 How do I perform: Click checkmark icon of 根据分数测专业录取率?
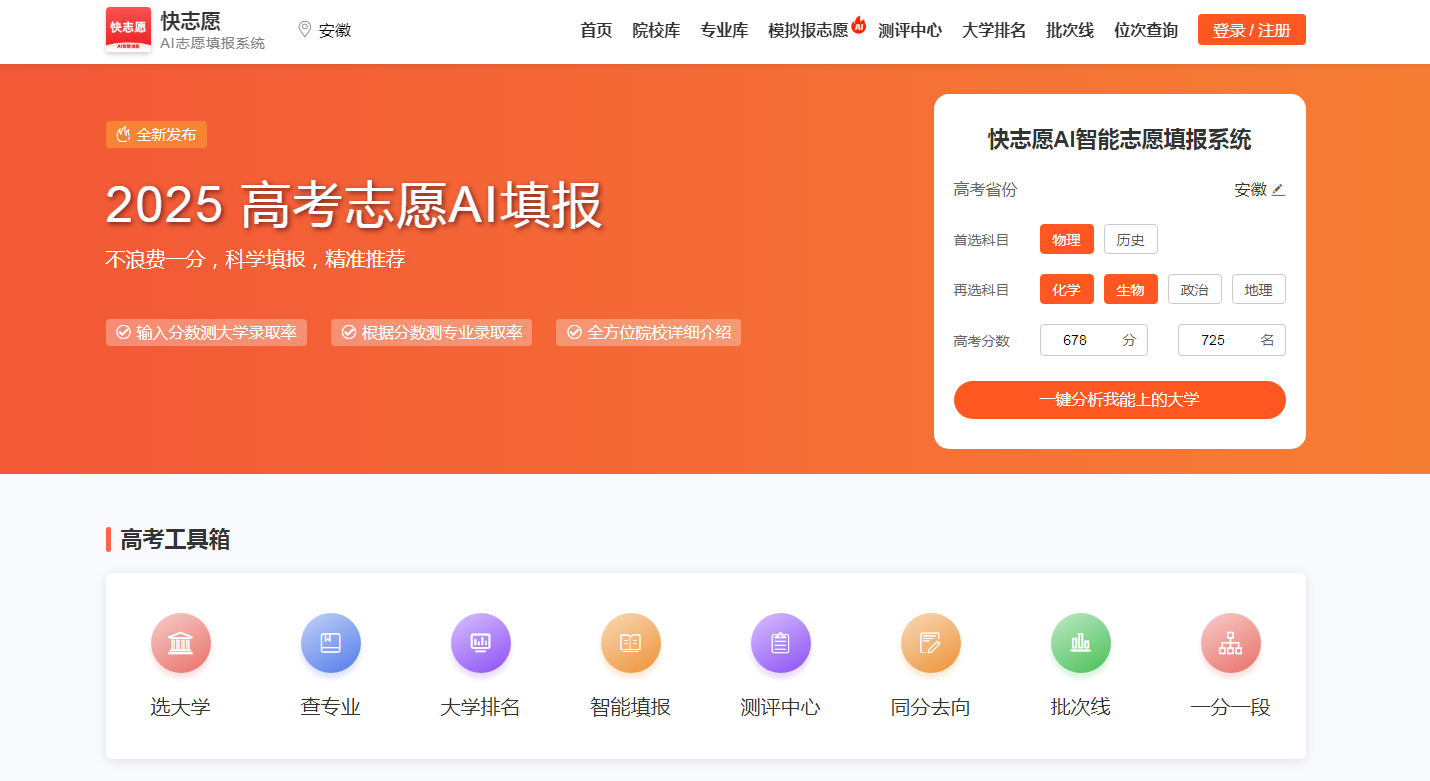349,332
